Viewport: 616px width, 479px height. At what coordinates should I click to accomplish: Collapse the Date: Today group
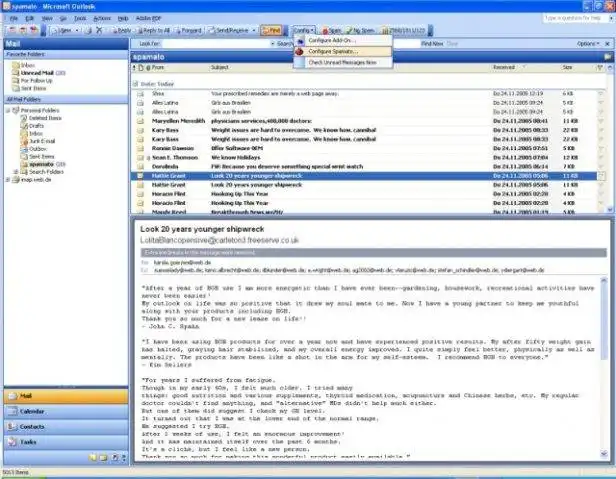click(135, 84)
